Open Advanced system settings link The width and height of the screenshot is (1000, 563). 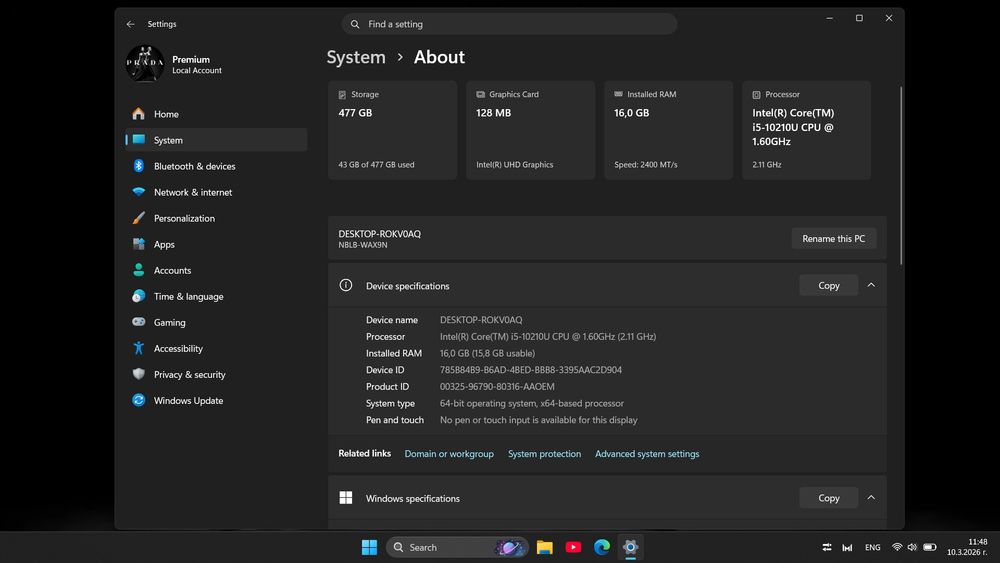(x=647, y=454)
